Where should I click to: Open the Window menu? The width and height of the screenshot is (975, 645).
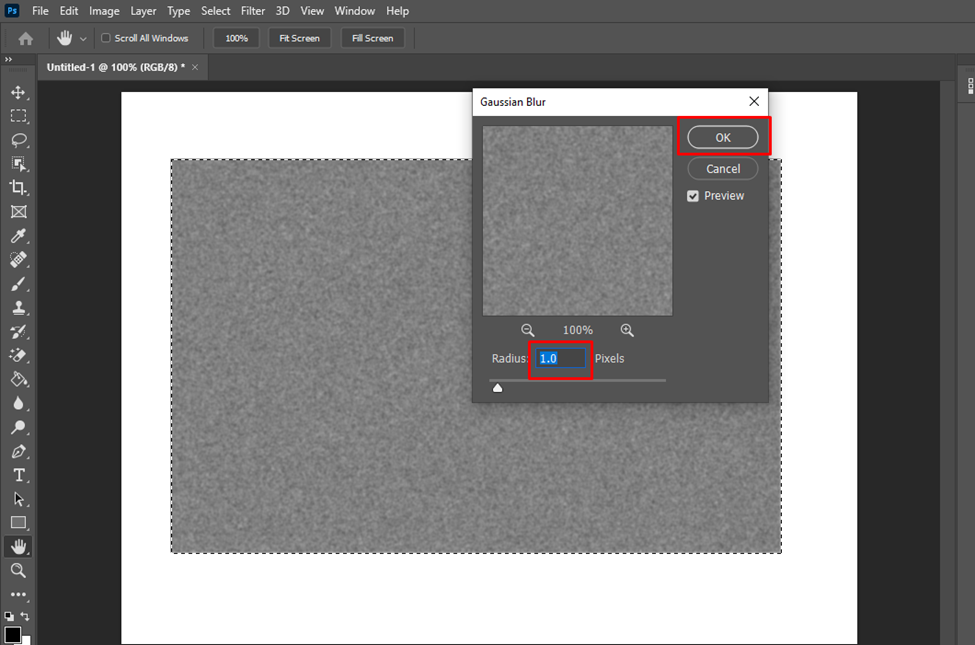(354, 11)
